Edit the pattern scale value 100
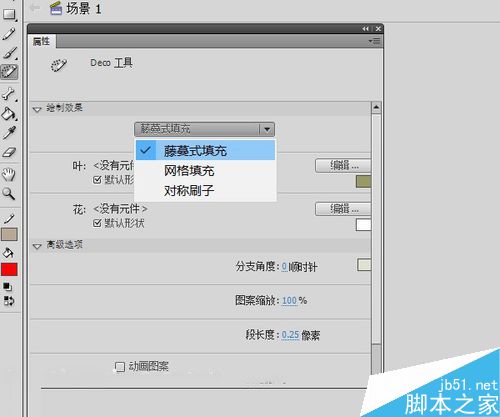 (289, 301)
